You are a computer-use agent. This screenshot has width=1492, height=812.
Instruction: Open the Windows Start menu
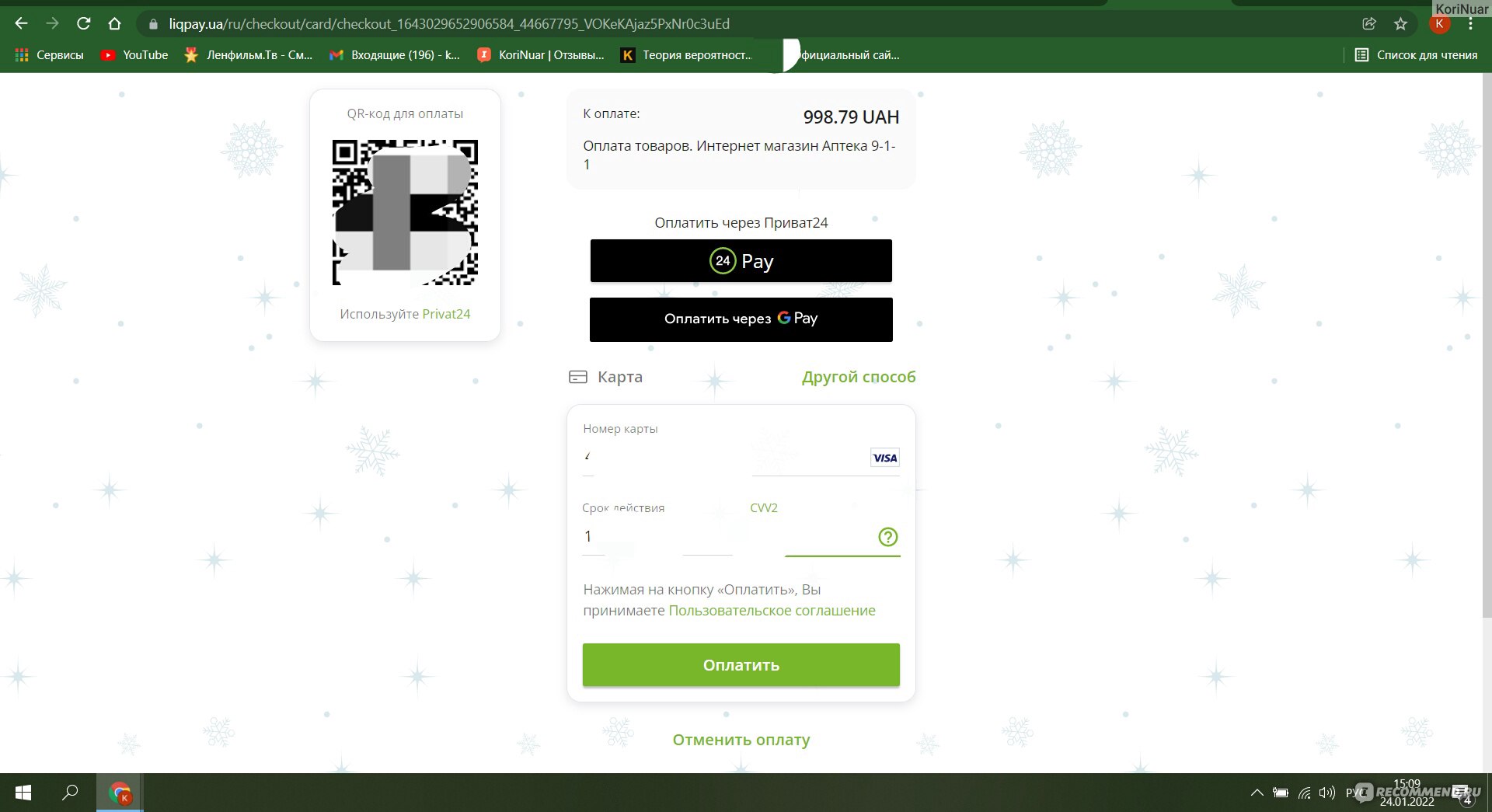[23, 793]
